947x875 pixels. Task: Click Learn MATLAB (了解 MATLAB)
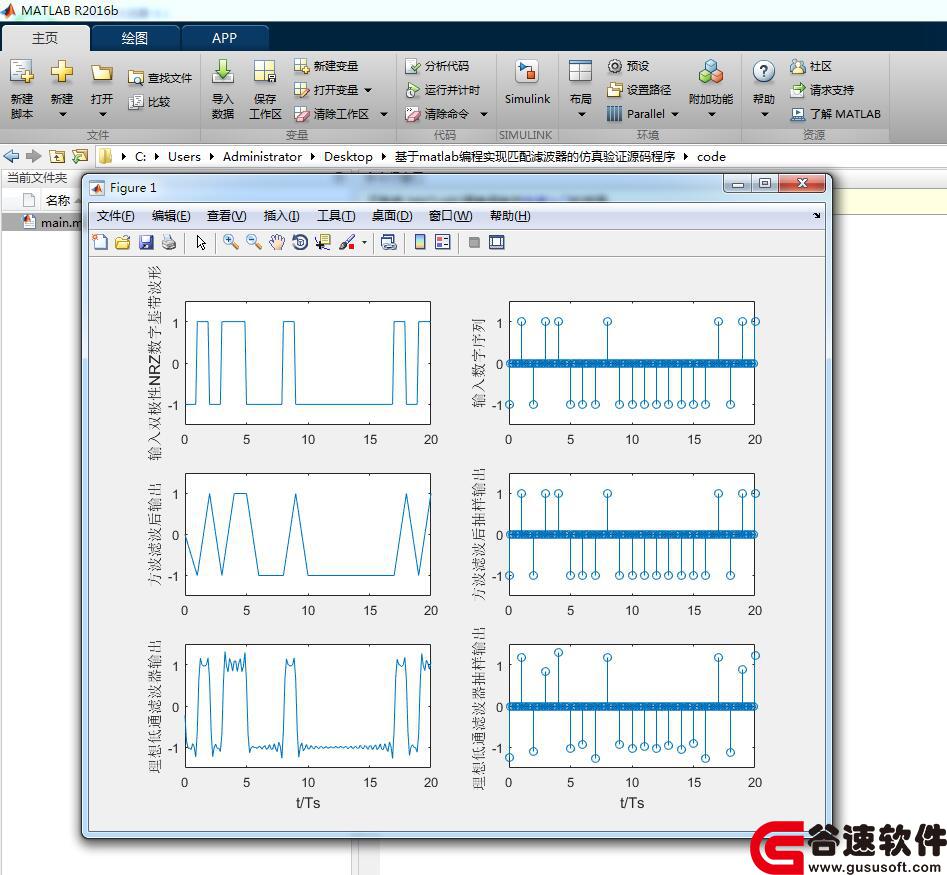click(x=836, y=114)
